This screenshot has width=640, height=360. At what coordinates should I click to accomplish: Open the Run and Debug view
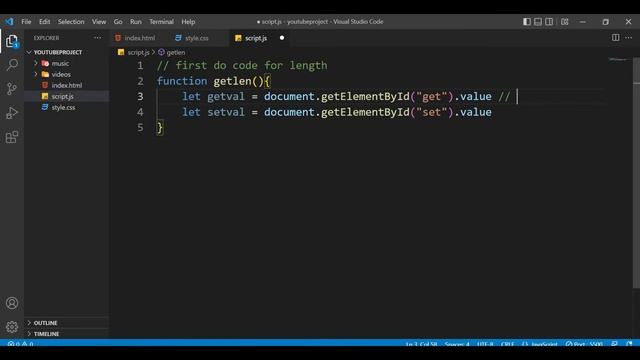click(12, 113)
